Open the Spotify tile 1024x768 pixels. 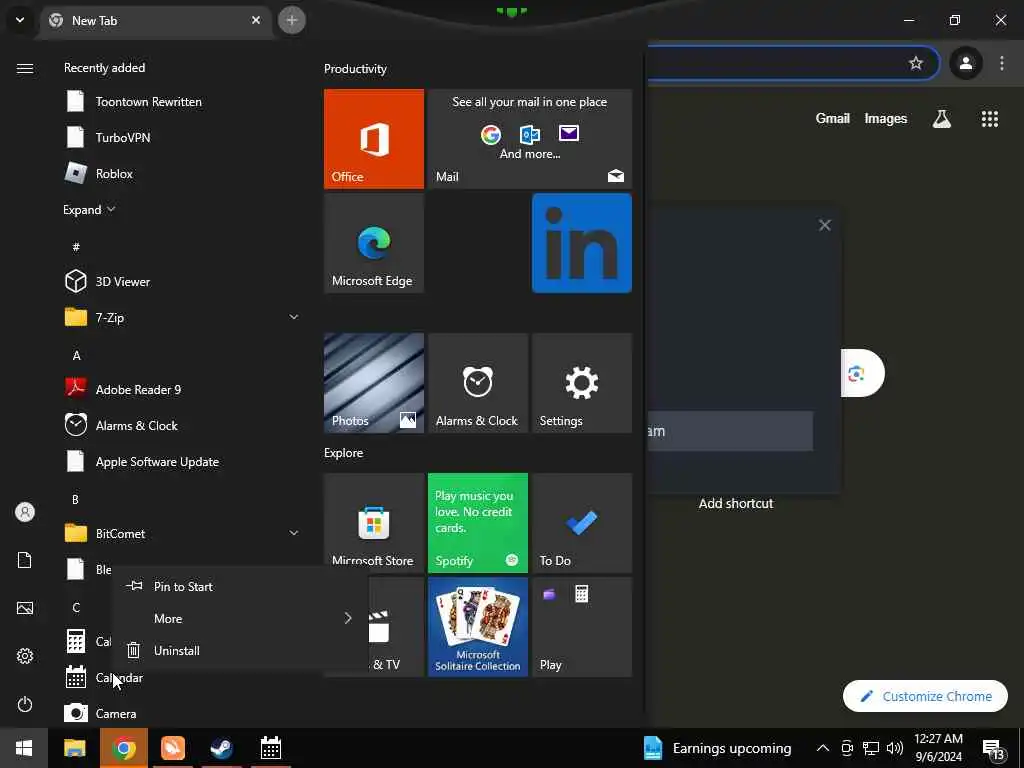pos(477,522)
